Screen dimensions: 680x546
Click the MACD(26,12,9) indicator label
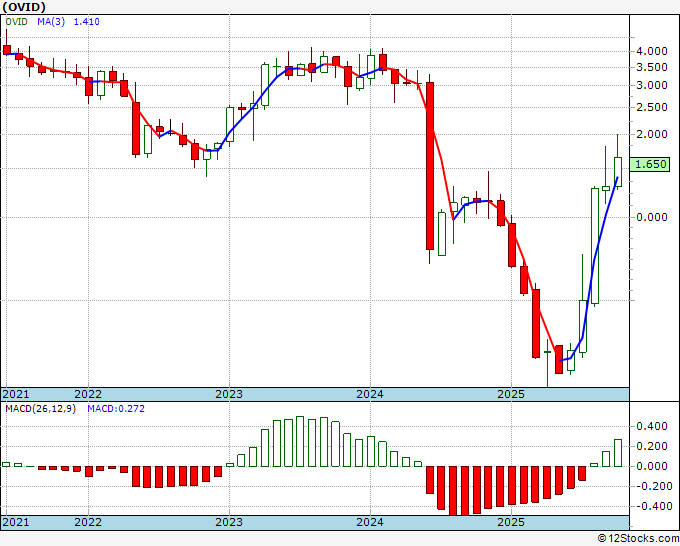[40, 409]
